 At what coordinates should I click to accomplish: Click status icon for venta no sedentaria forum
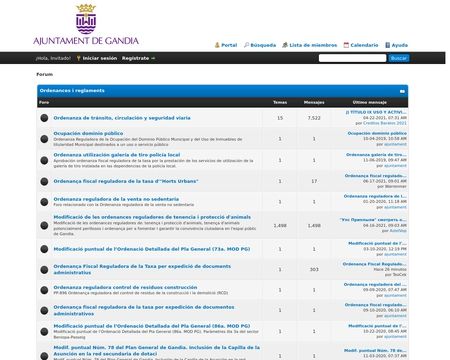(x=44, y=202)
